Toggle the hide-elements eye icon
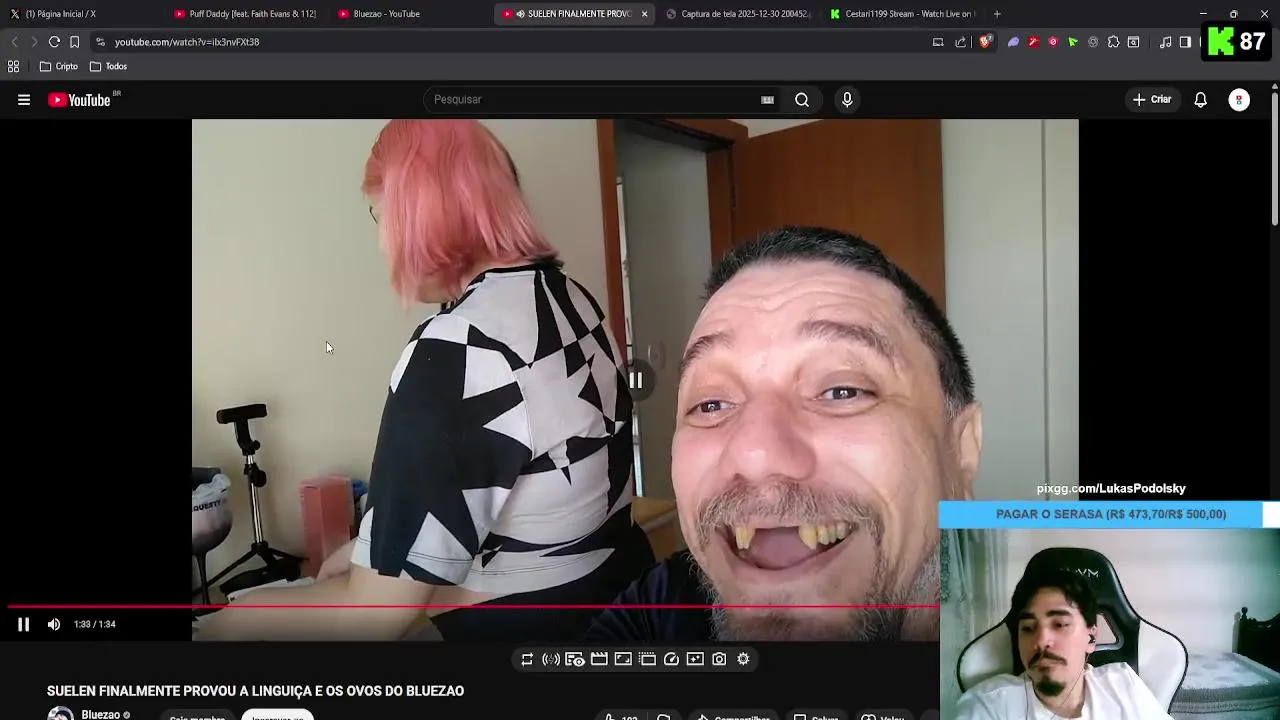Screen dimensions: 1280x720 click(x=575, y=659)
